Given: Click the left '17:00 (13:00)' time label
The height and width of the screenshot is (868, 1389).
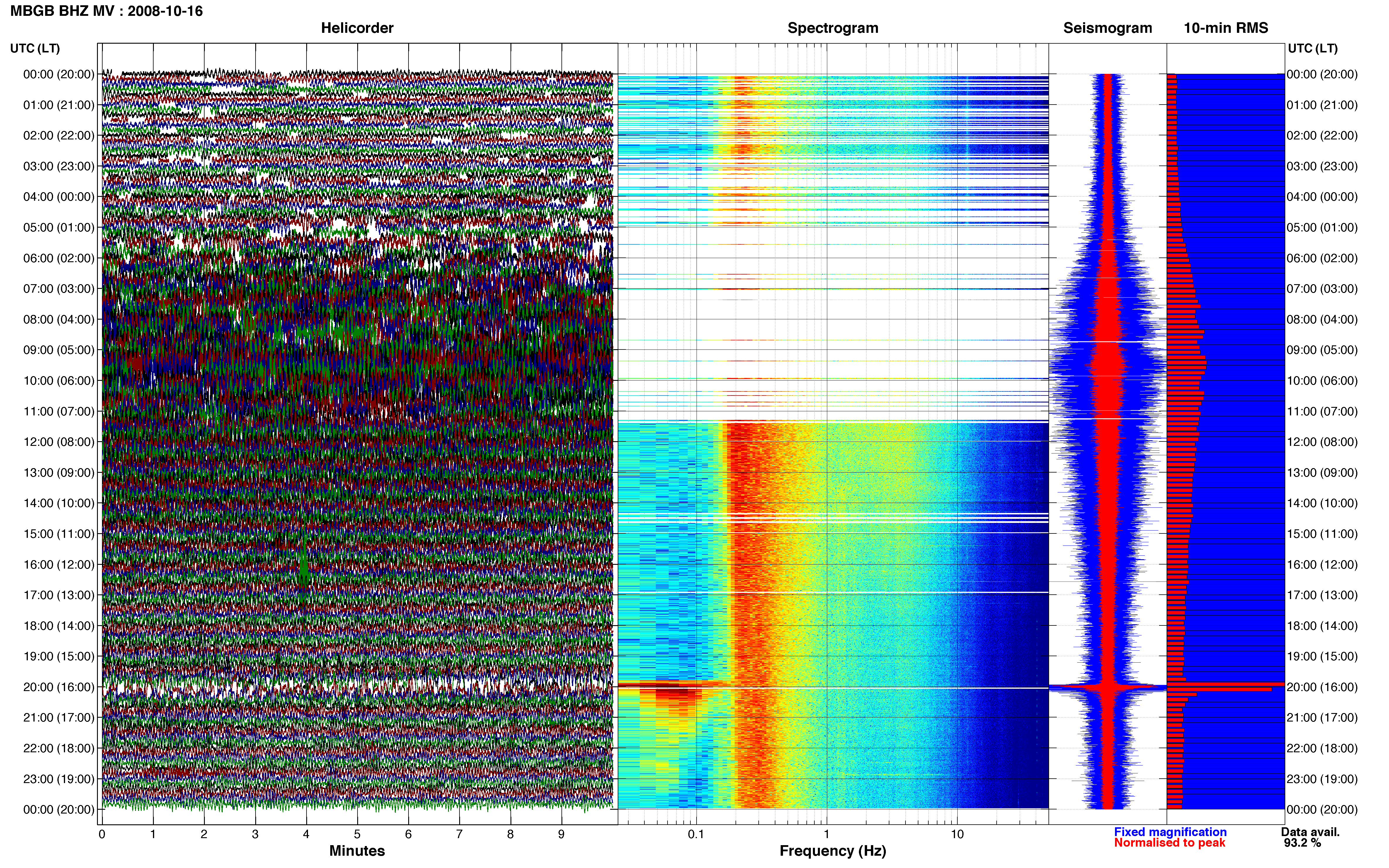Looking at the screenshot, I should (x=59, y=595).
